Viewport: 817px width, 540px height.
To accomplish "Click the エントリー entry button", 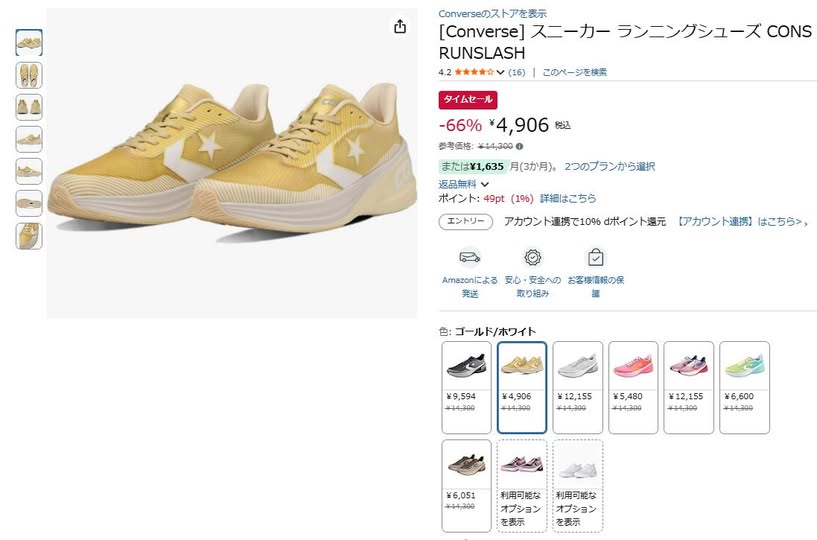I will point(465,222).
